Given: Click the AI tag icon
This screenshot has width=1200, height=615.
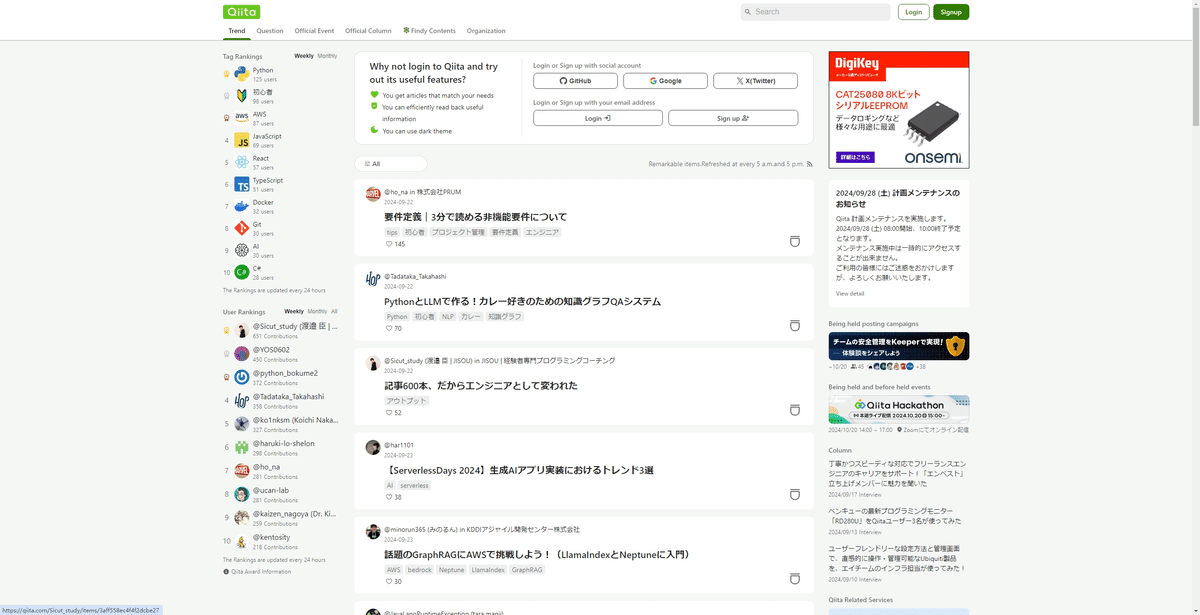Looking at the screenshot, I should click(242, 250).
